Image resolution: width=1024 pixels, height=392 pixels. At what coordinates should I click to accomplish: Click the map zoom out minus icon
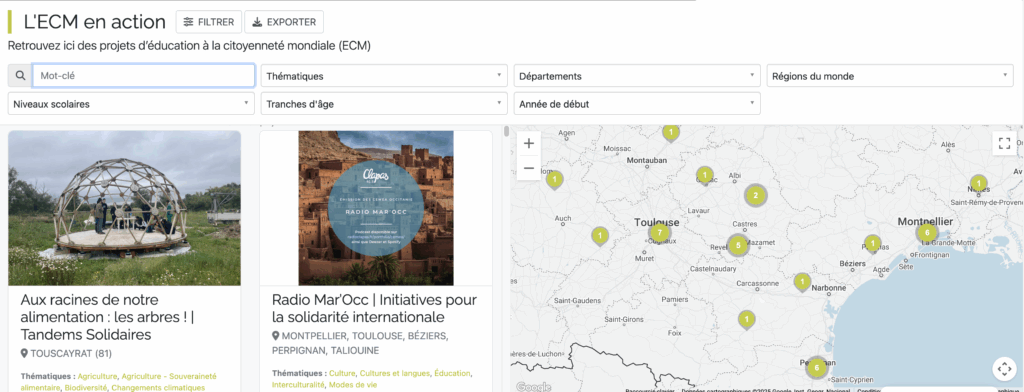pos(529,168)
